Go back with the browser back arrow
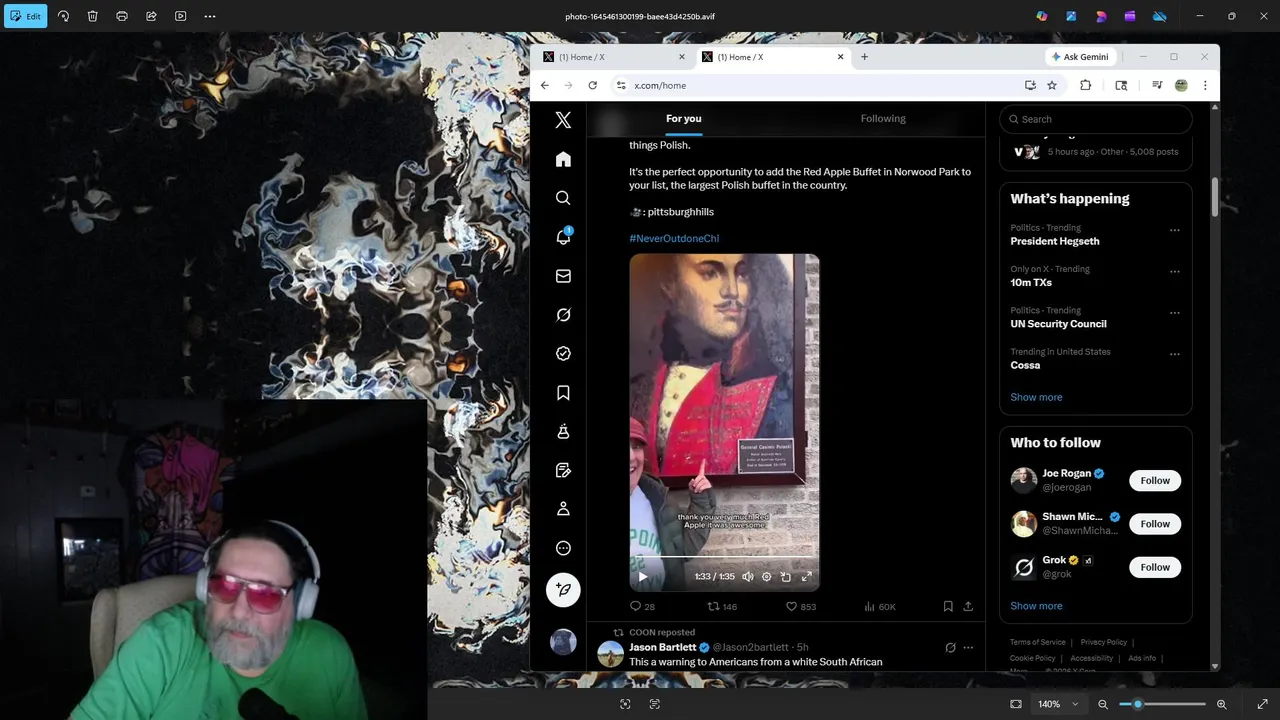 (544, 85)
